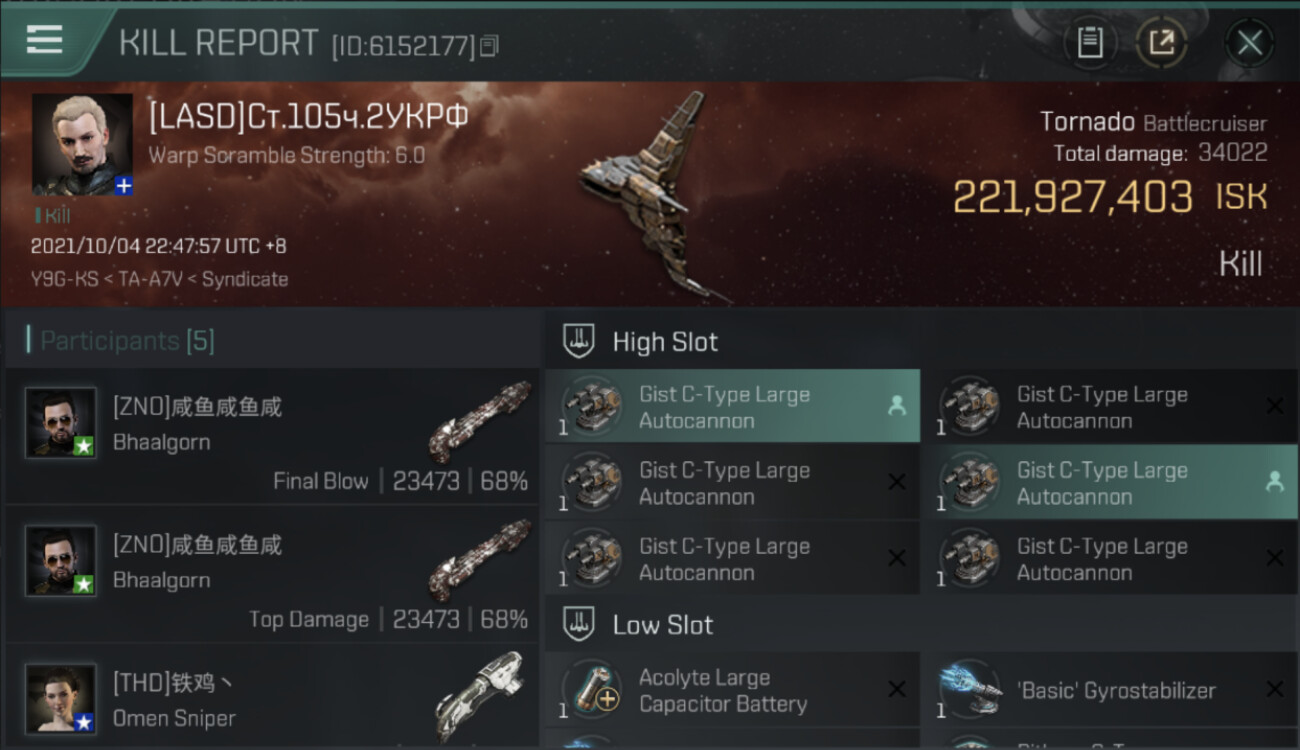Expand the High Slot section header
1300x750 pixels.
point(922,341)
